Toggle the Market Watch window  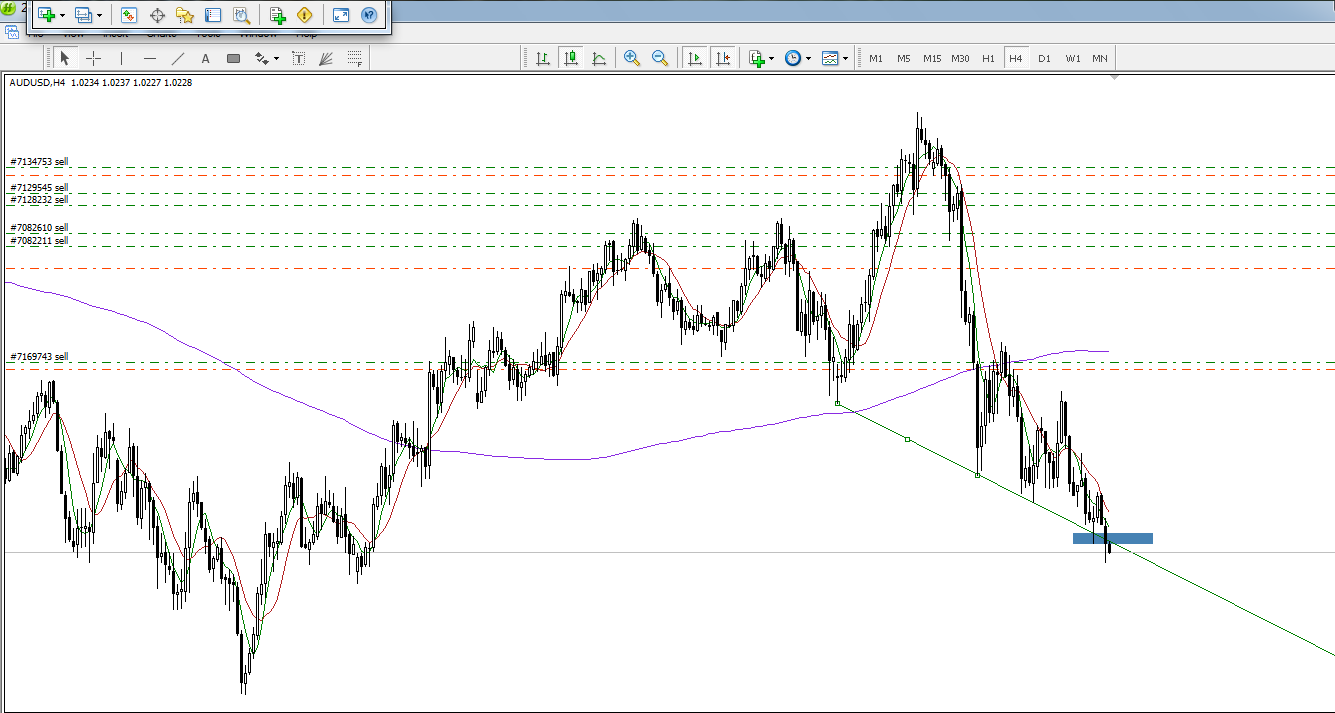point(128,15)
